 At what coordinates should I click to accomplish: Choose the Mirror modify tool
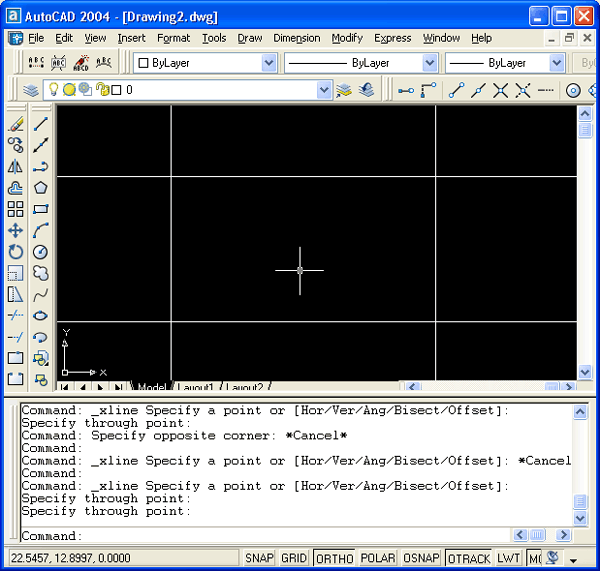15,167
